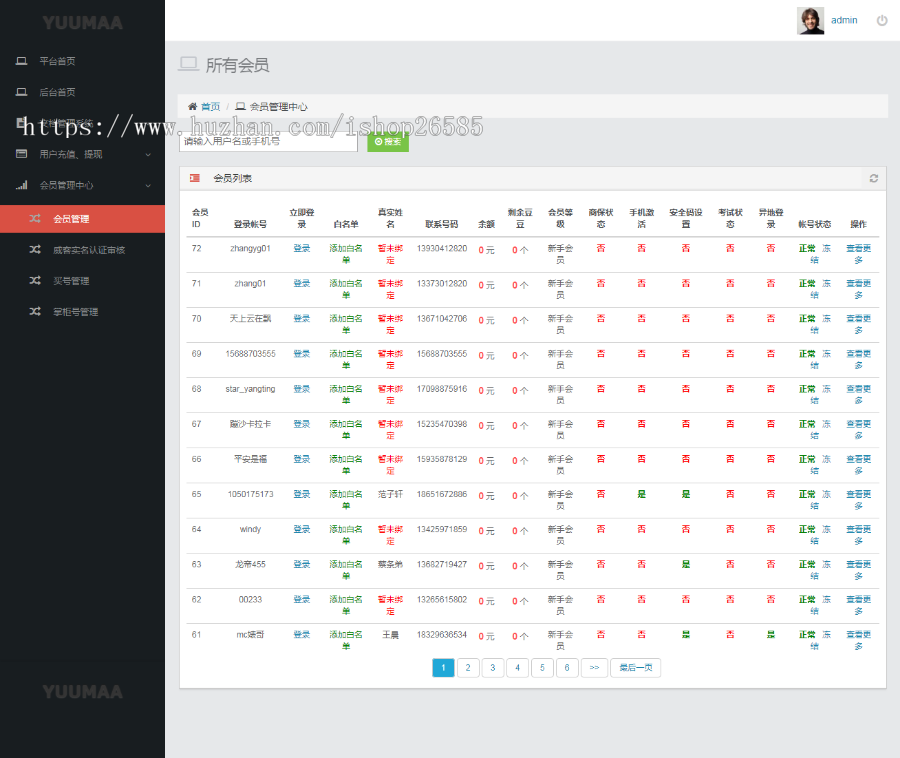Screen dimensions: 900x758
Task: Click the refresh icon in 会员列表 panel header
Action: 873,178
